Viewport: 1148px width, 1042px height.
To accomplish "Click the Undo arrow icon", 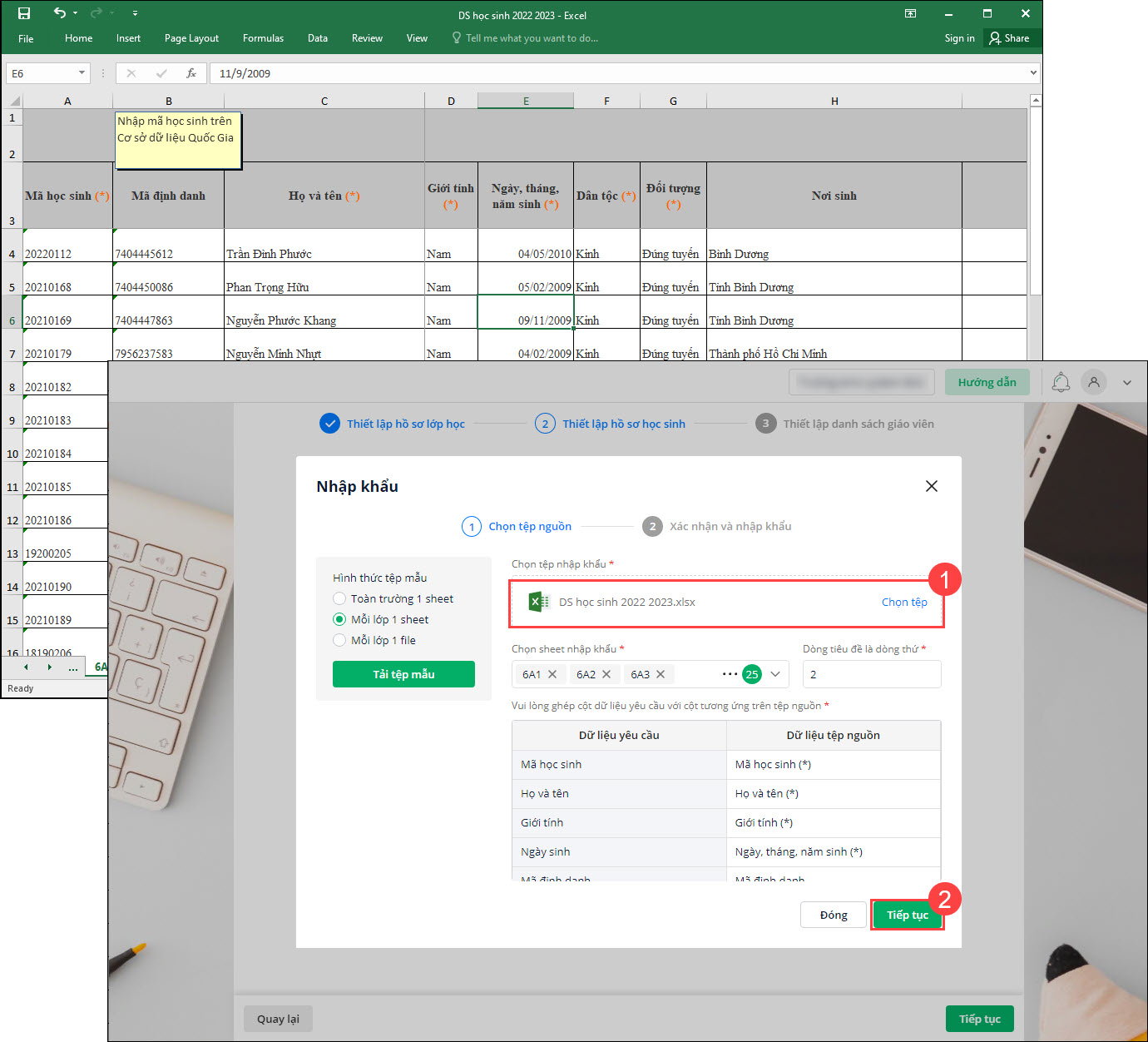I will point(59,13).
